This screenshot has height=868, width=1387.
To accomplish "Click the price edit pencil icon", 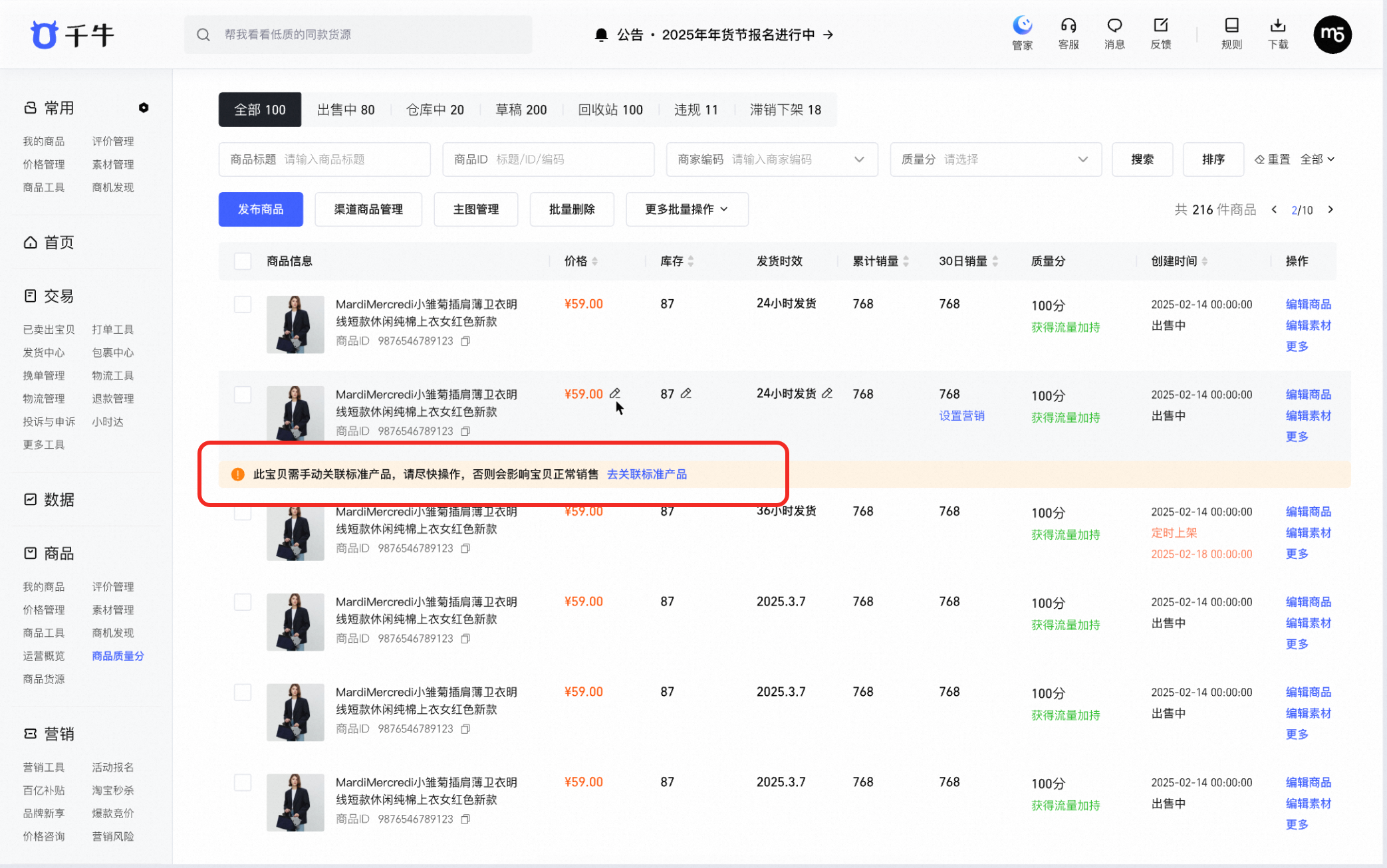I will (x=615, y=393).
